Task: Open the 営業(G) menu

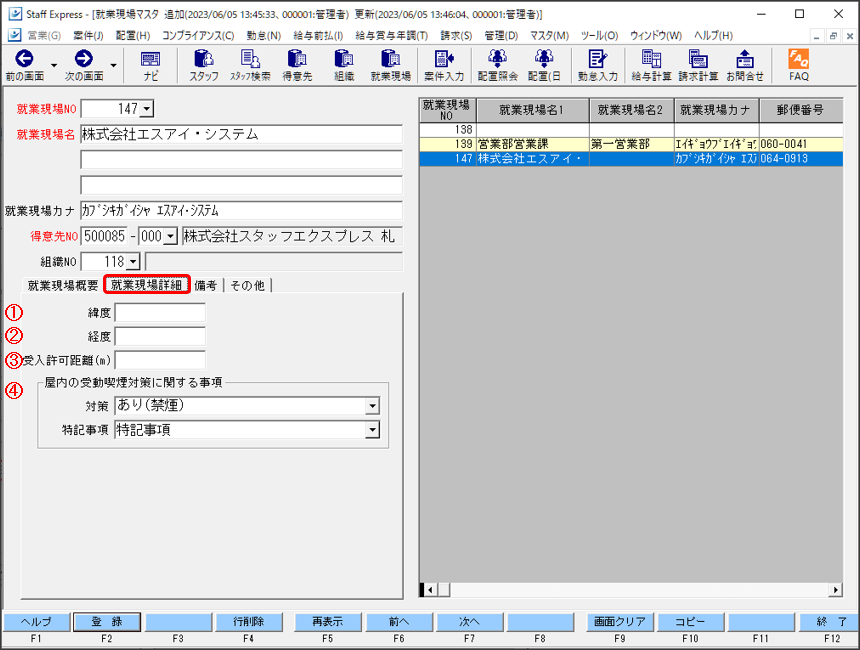Action: tap(44, 36)
